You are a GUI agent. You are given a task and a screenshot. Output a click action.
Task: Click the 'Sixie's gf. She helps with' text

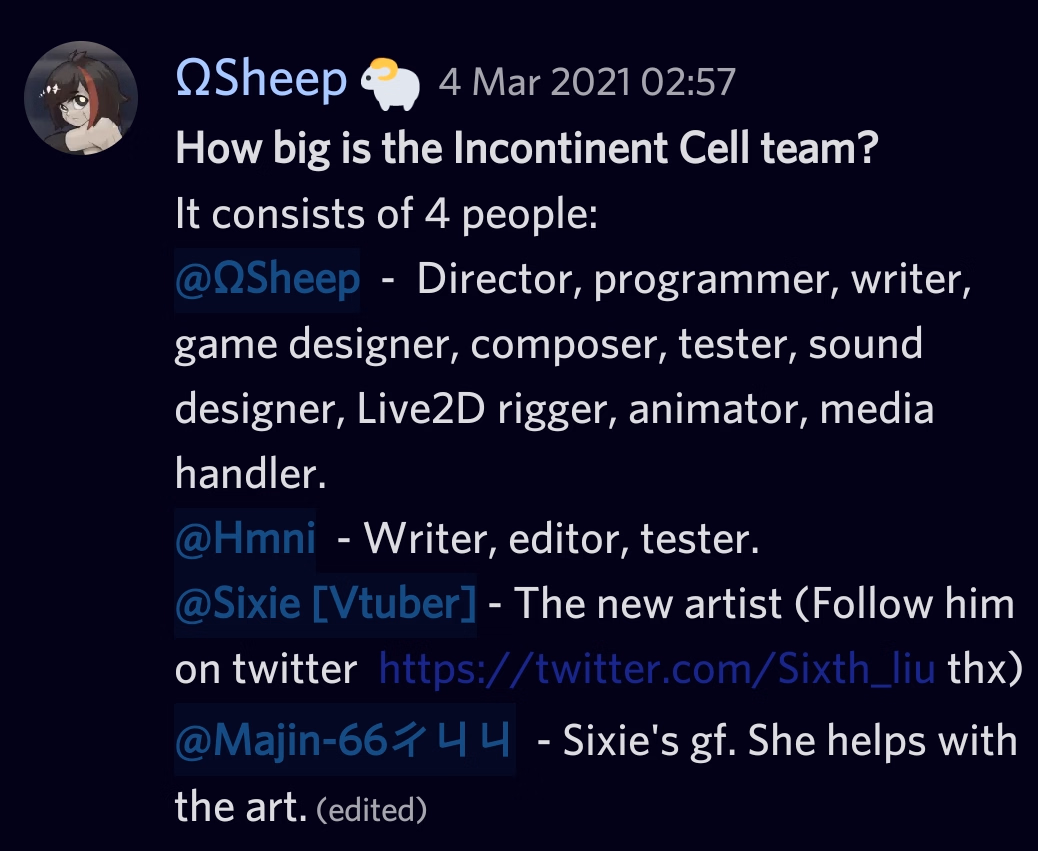click(x=776, y=742)
